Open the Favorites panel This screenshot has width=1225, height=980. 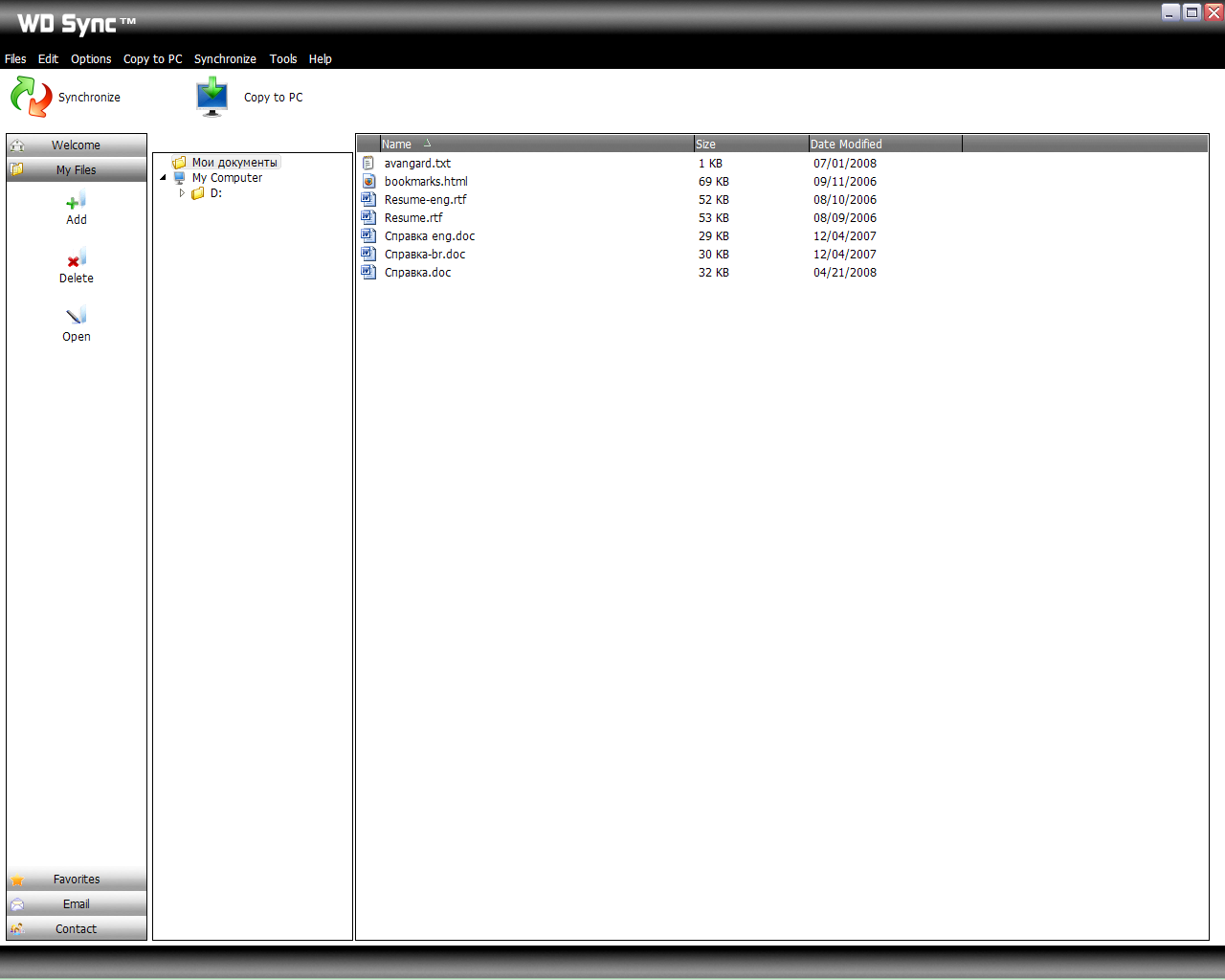77,880
